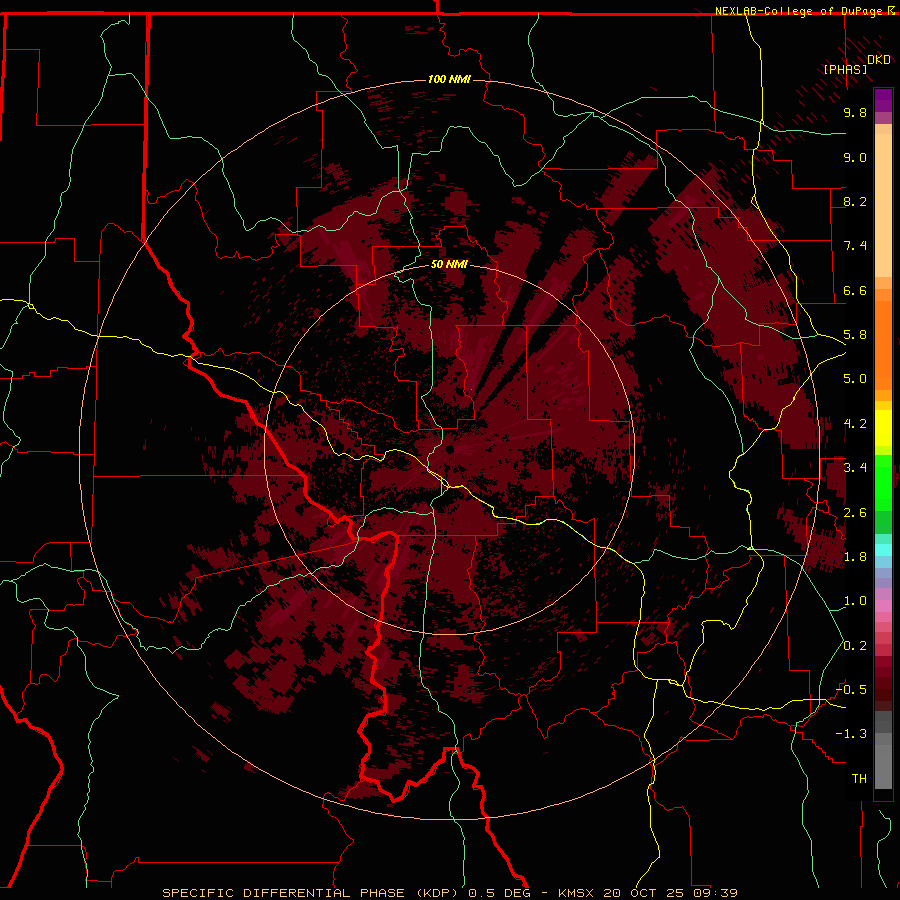Click the 5.0 legend value
Image resolution: width=900 pixels, height=900 pixels.
point(855,379)
